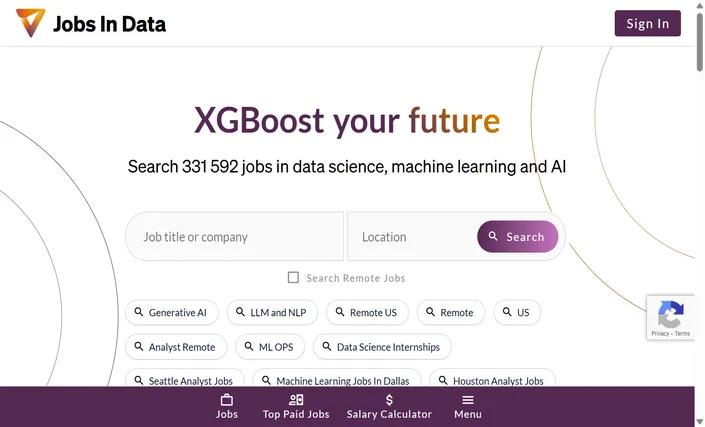Screen dimensions: 705x427
Task: Select the Remote US search chip
Action: click(x=367, y=312)
